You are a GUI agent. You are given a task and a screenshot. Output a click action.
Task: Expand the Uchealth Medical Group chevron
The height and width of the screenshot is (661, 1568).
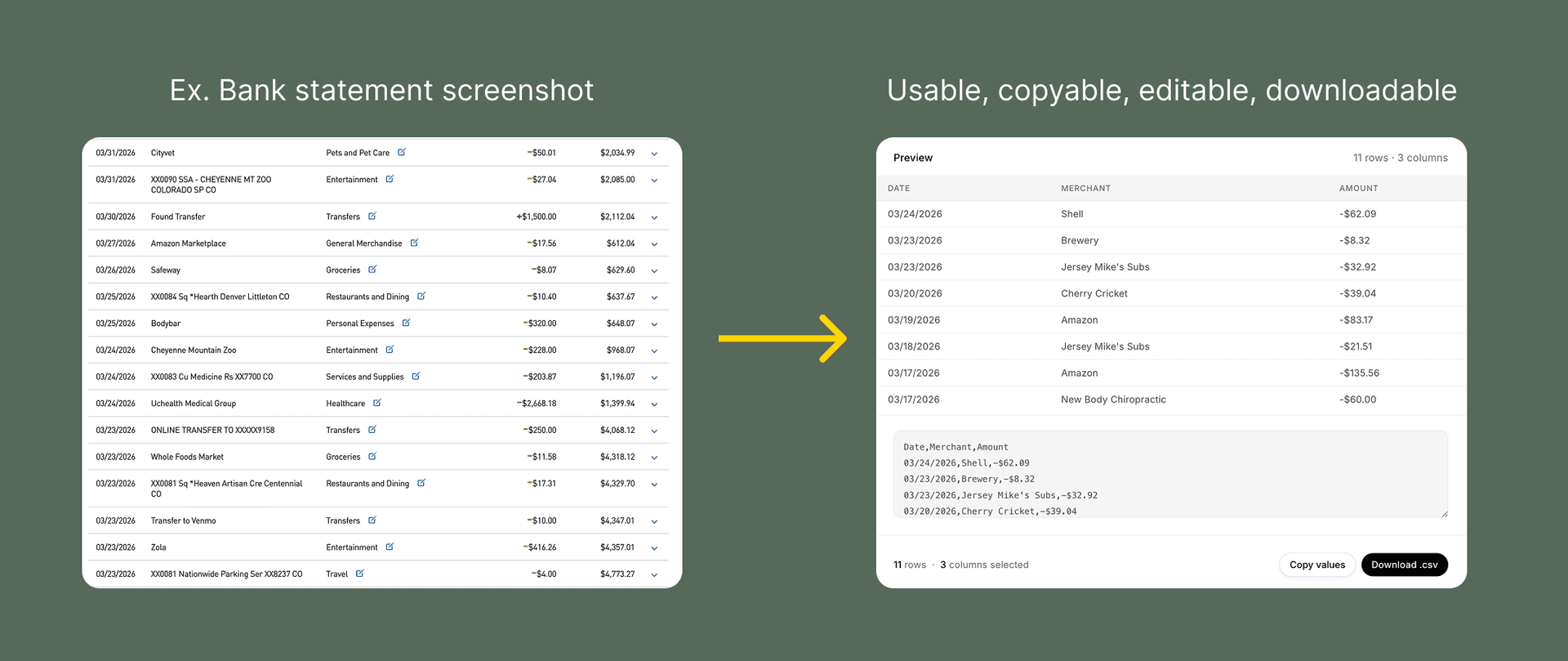tap(654, 404)
